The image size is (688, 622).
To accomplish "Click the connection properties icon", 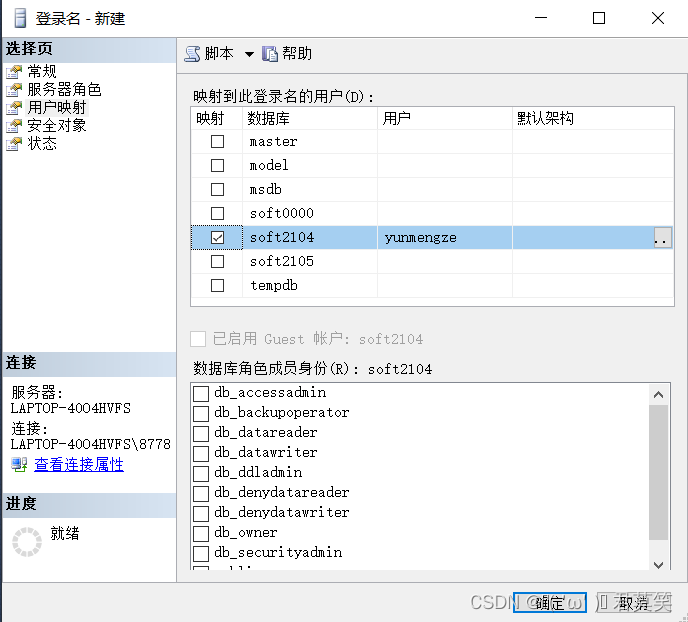I will [x=19, y=465].
